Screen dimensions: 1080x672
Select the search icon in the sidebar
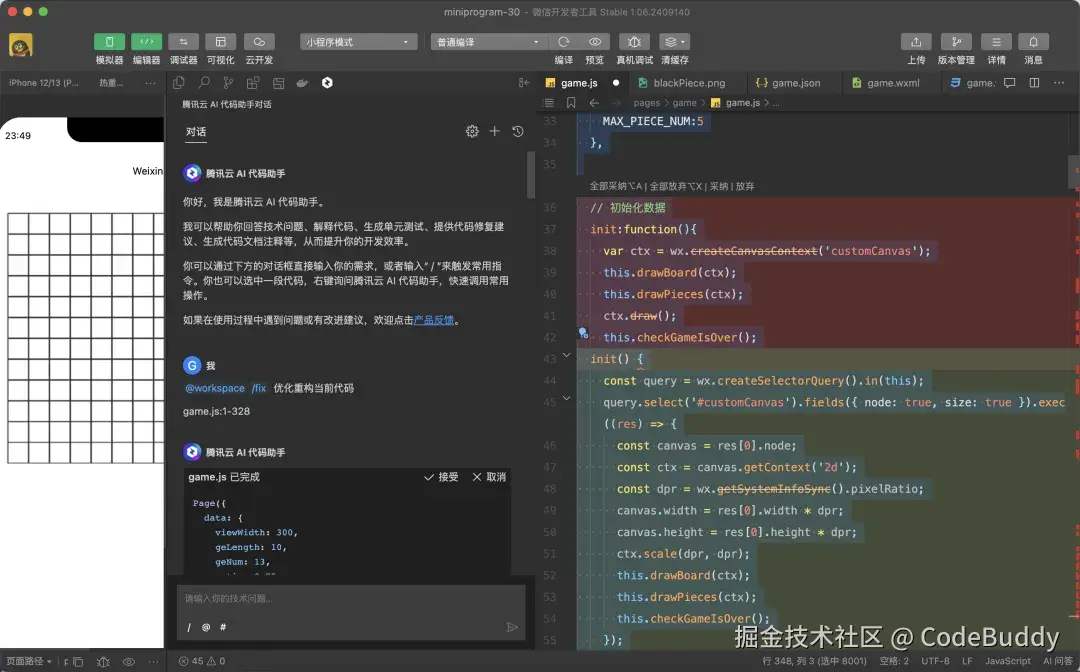[204, 82]
